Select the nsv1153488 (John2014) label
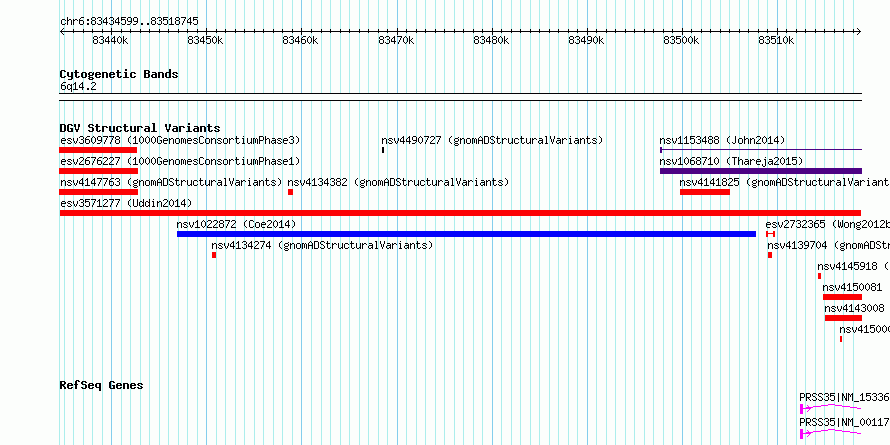The height and width of the screenshot is (445, 890). tap(722, 140)
